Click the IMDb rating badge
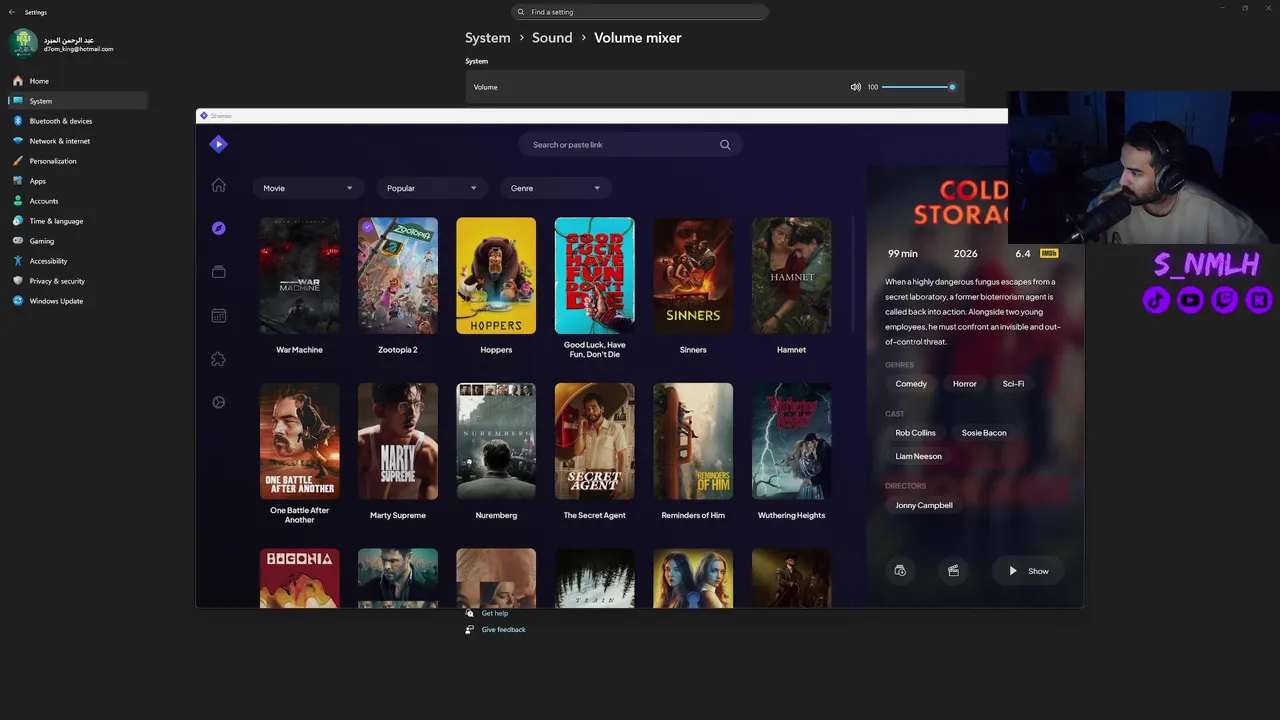 click(x=1049, y=254)
